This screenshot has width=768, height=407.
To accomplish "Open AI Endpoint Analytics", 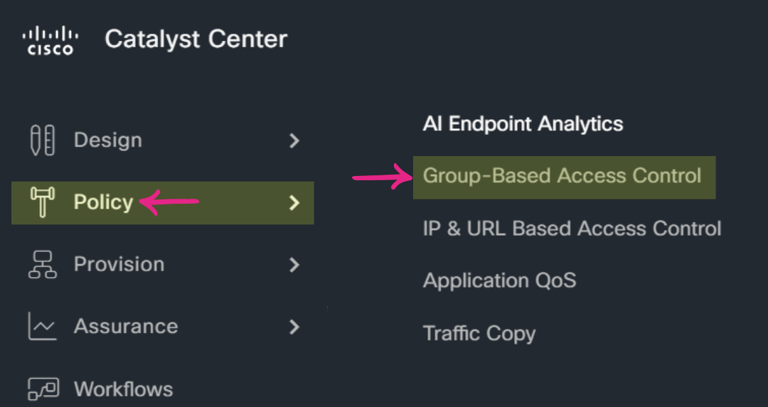I will point(523,124).
